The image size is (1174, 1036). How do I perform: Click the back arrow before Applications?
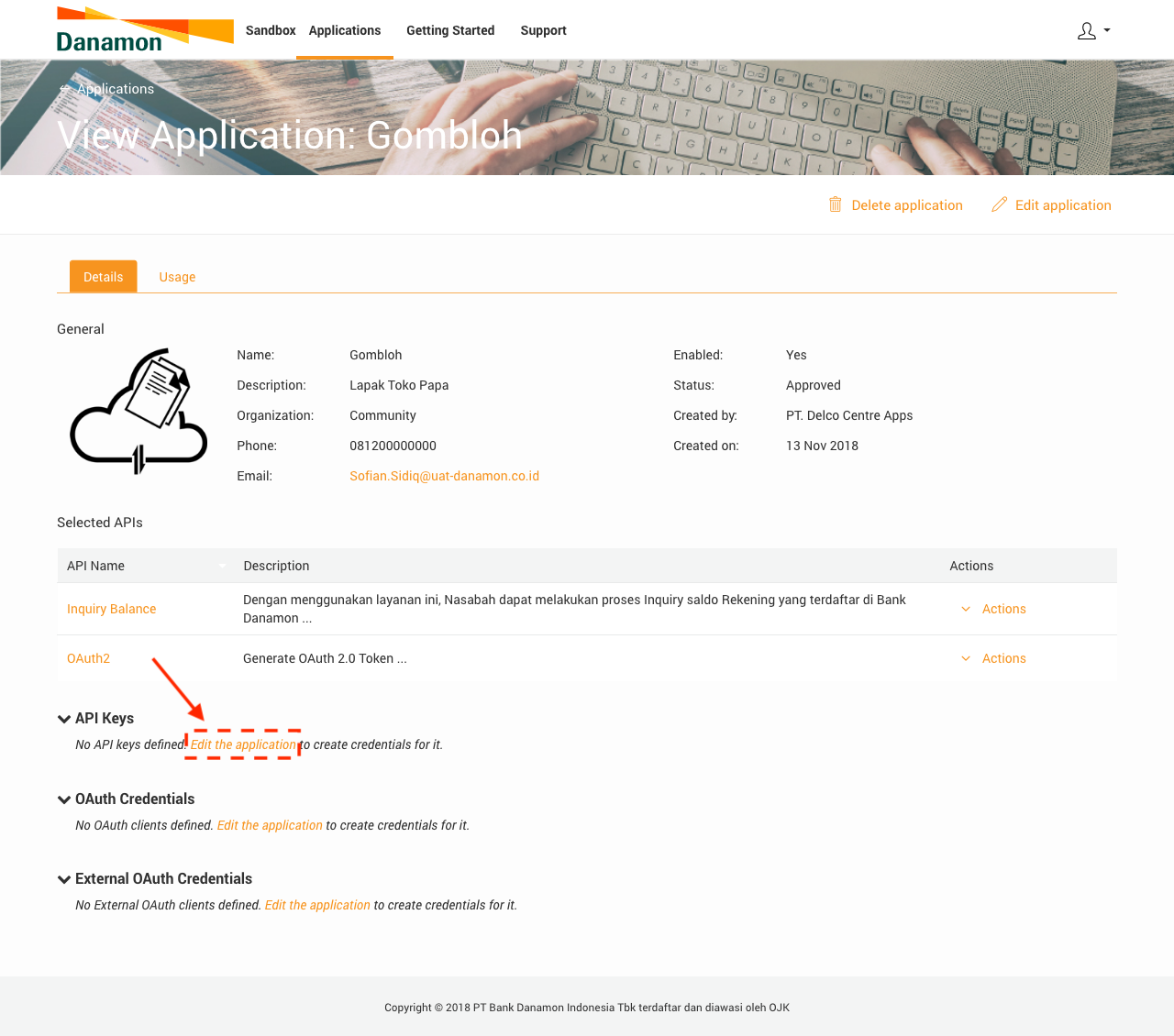pos(64,89)
